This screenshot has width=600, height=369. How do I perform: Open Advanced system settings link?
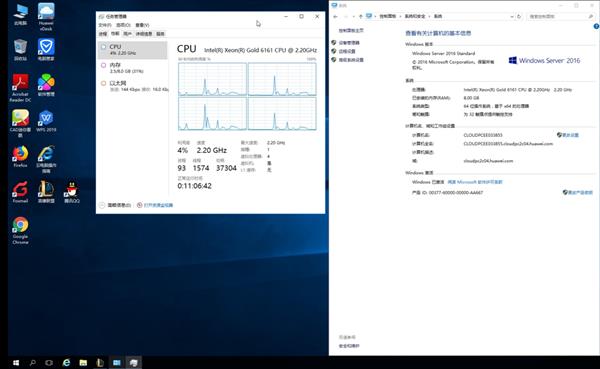point(351,60)
